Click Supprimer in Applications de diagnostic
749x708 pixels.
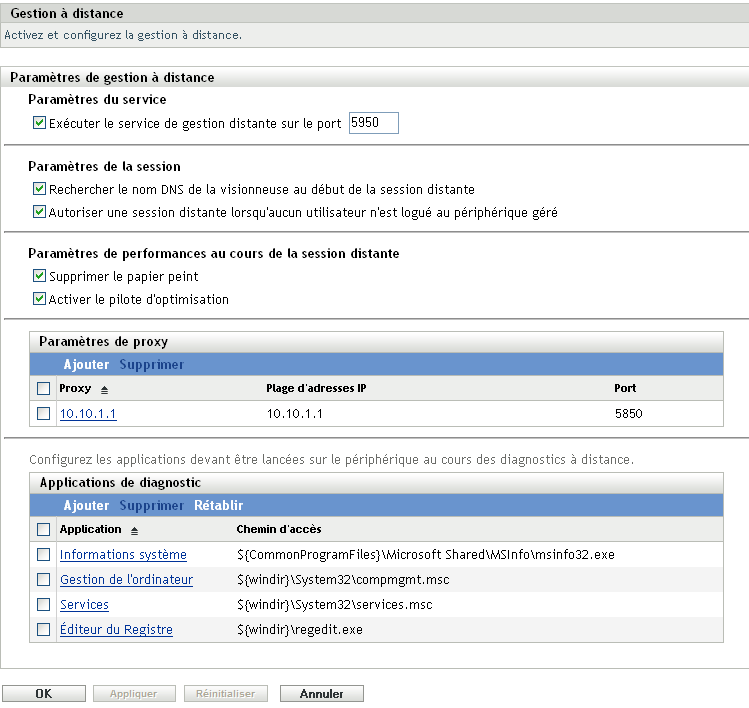pyautogui.click(x=151, y=505)
